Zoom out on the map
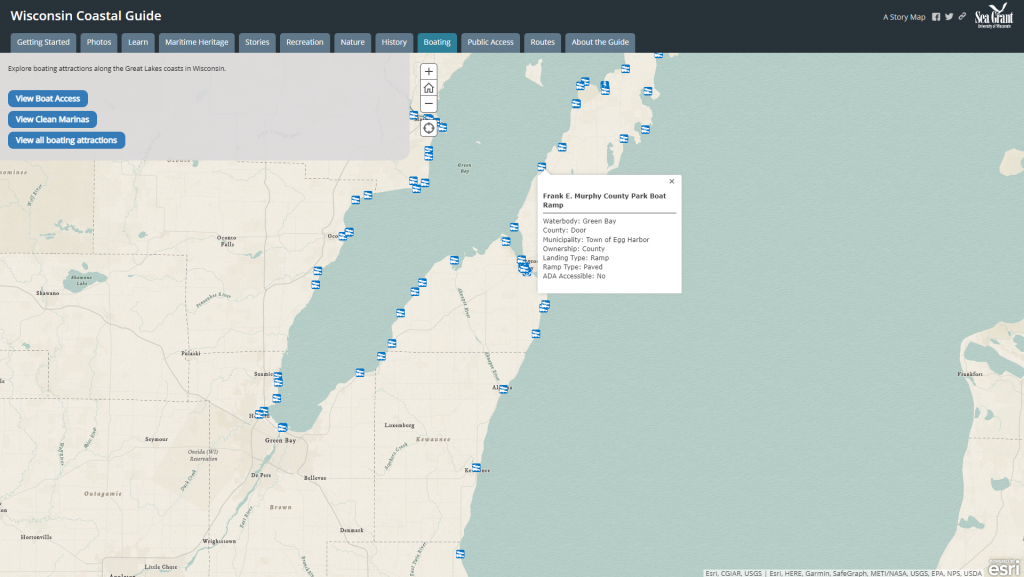1024x577 pixels. coord(428,104)
